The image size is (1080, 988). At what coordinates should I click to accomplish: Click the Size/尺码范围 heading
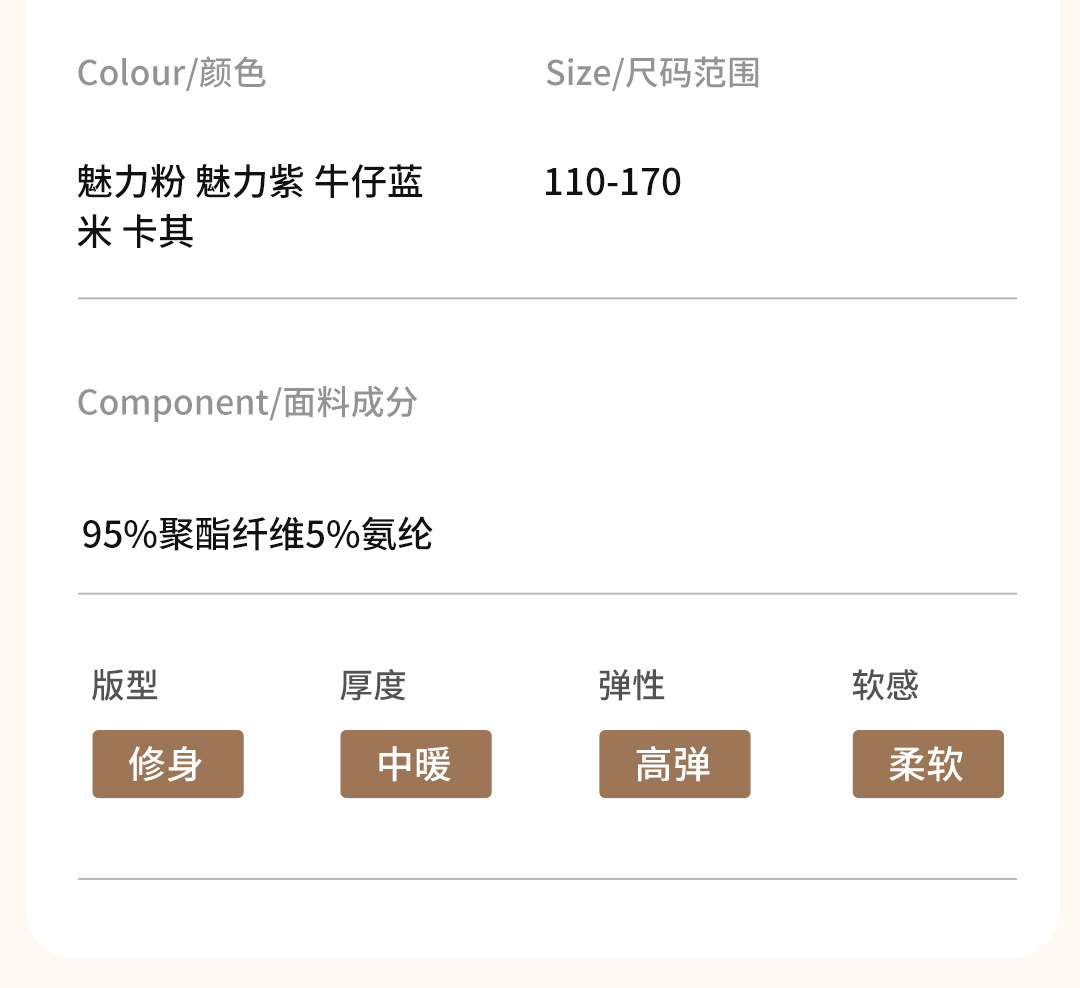652,73
